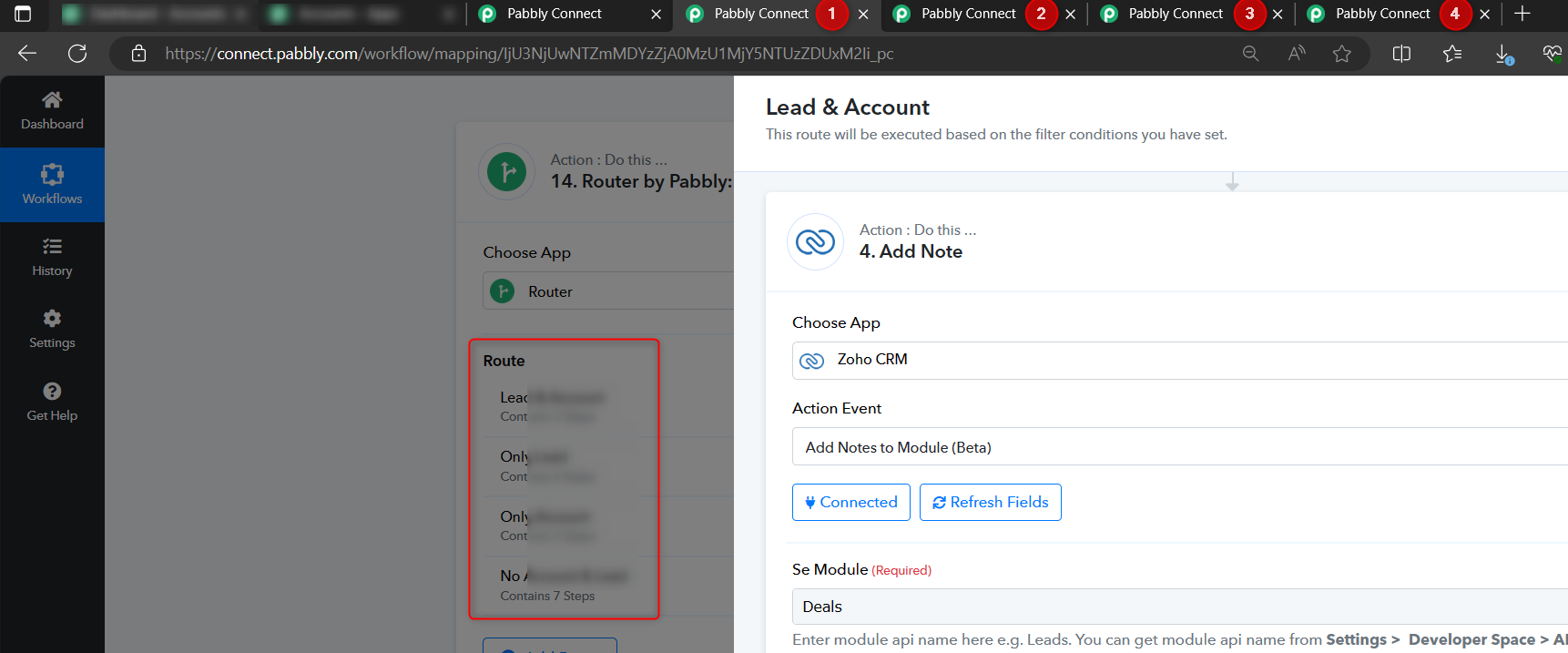Click the down arrow connector above Add Note step

1232,182
